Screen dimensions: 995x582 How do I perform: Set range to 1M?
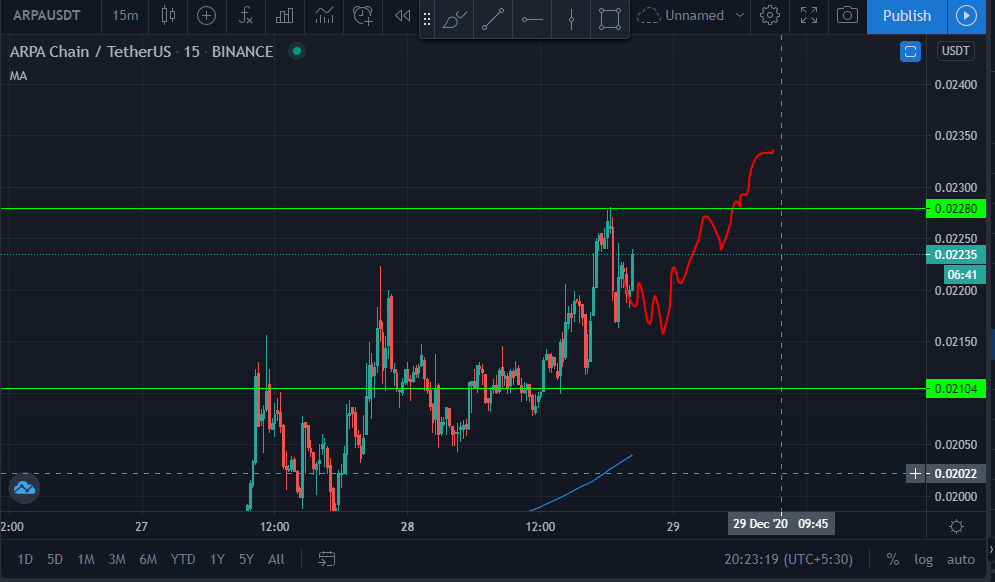(86, 559)
